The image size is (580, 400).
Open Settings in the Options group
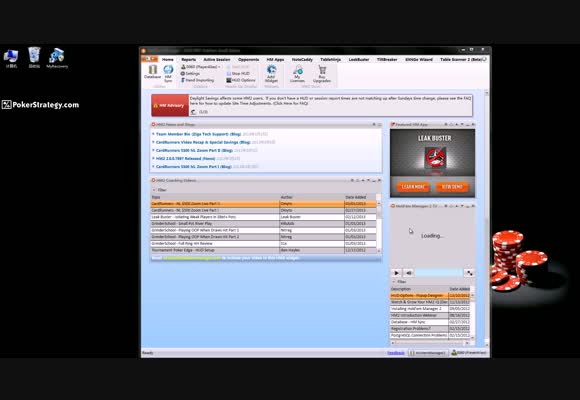[x=190, y=74]
